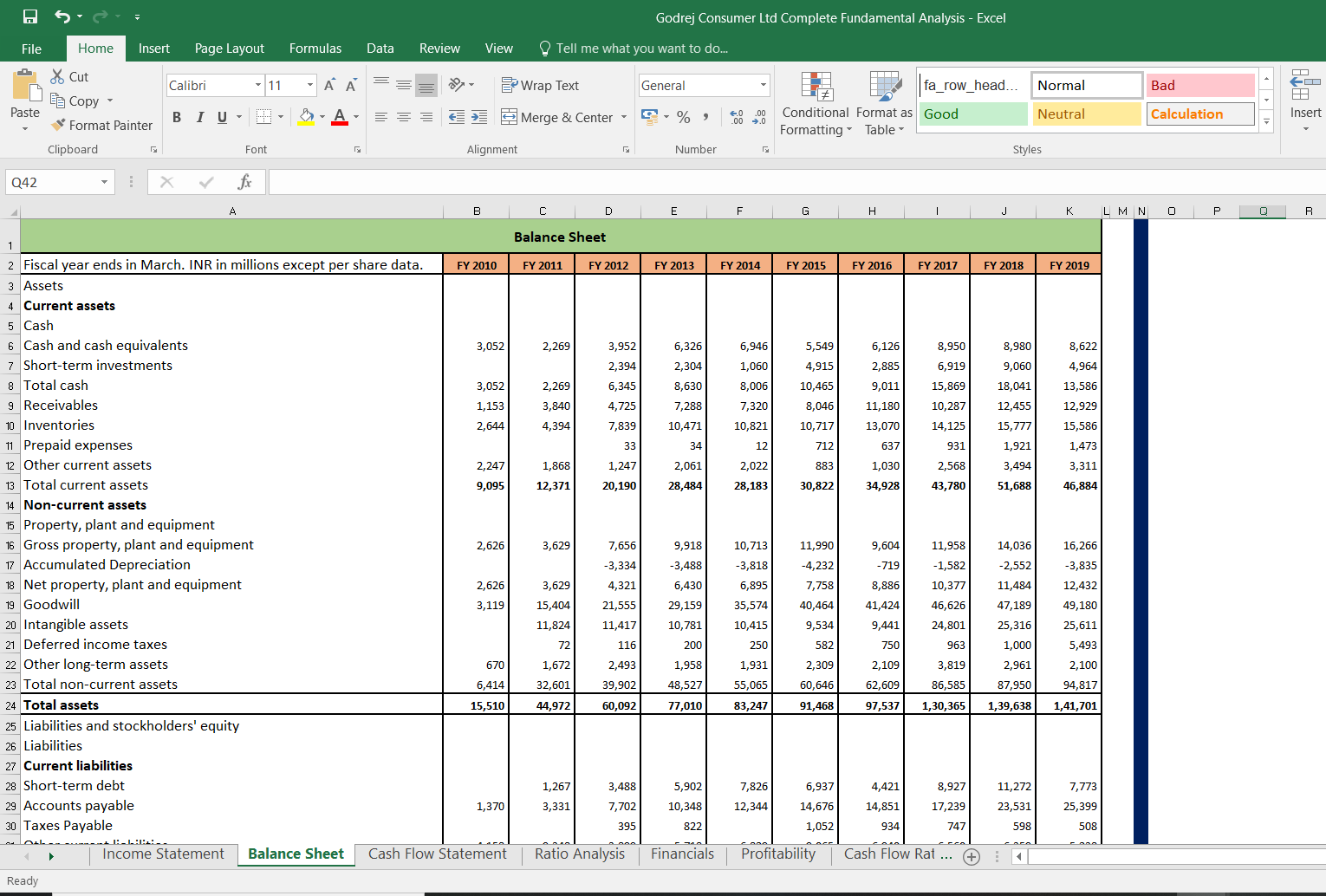Increase font size with large A icon
Screen dimensions: 1326x896
329,85
